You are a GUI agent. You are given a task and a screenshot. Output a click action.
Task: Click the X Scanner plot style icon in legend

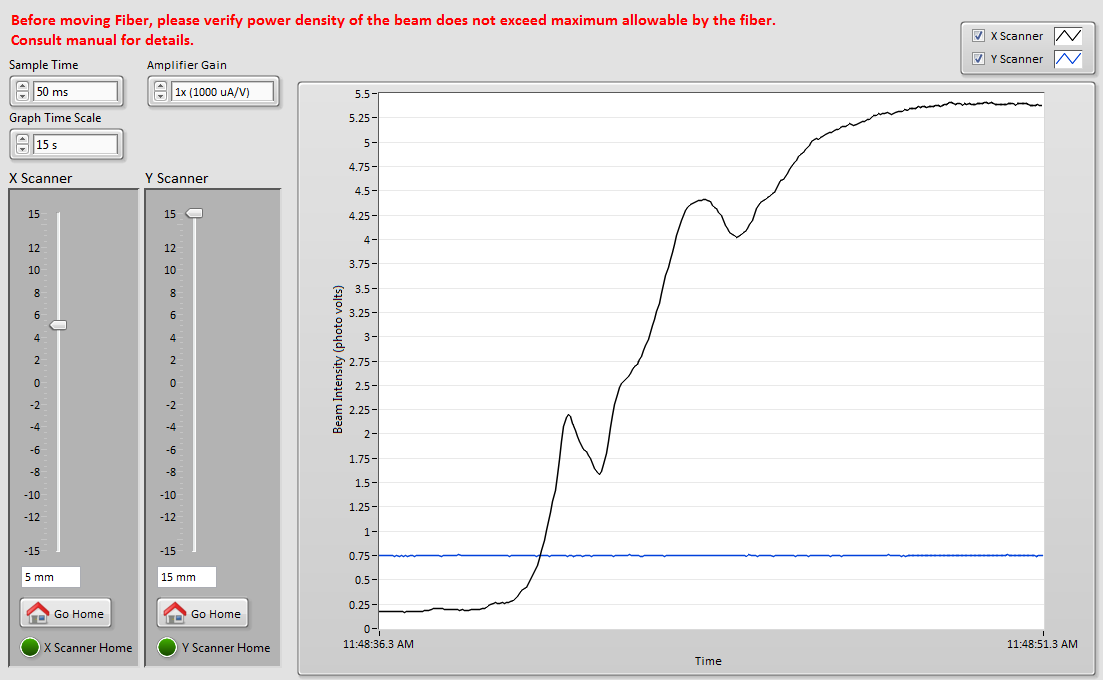tap(1069, 36)
